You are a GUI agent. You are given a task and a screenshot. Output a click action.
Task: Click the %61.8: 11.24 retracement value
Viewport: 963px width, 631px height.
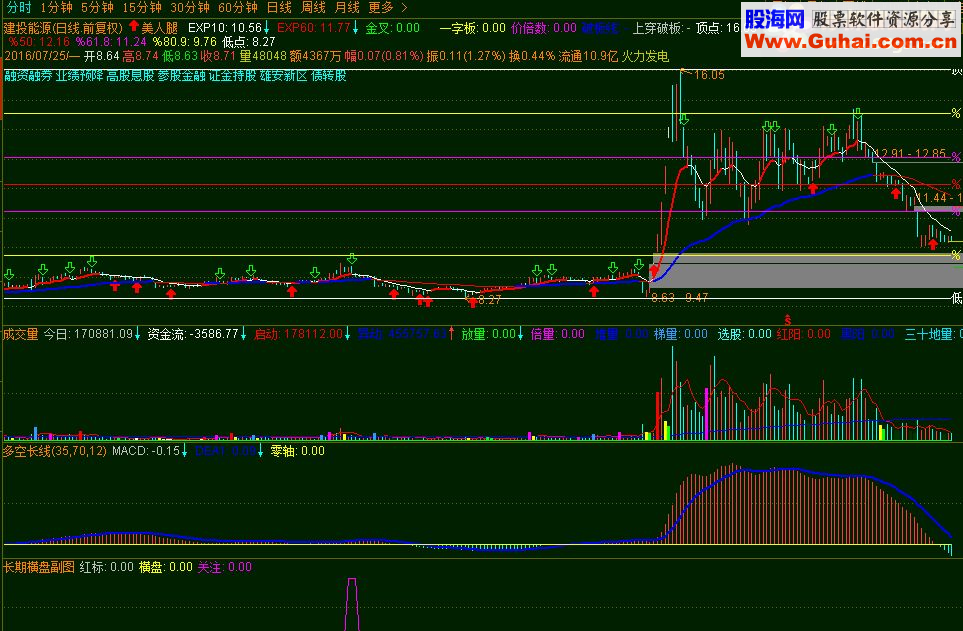111,42
